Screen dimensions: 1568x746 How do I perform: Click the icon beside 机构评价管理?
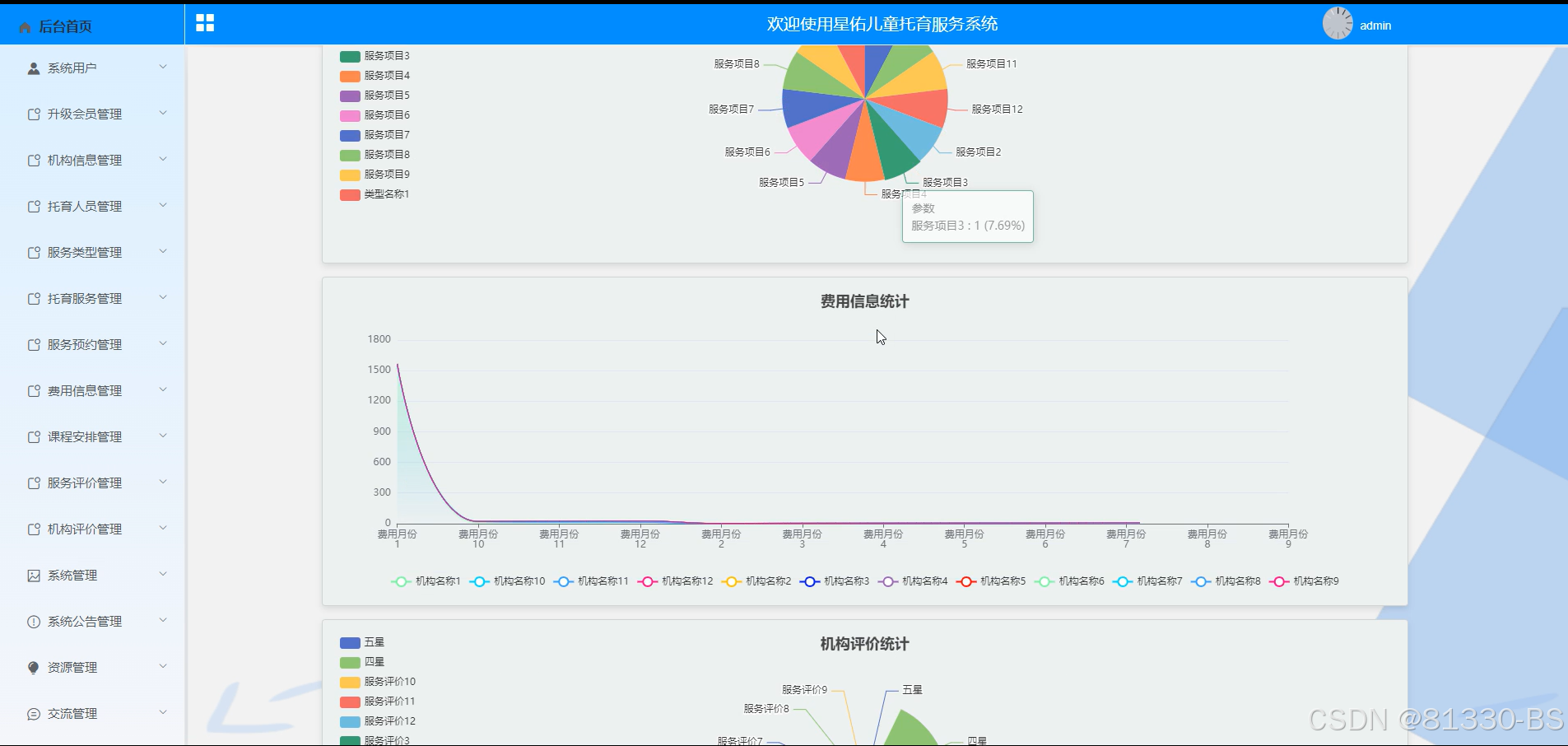[x=34, y=529]
